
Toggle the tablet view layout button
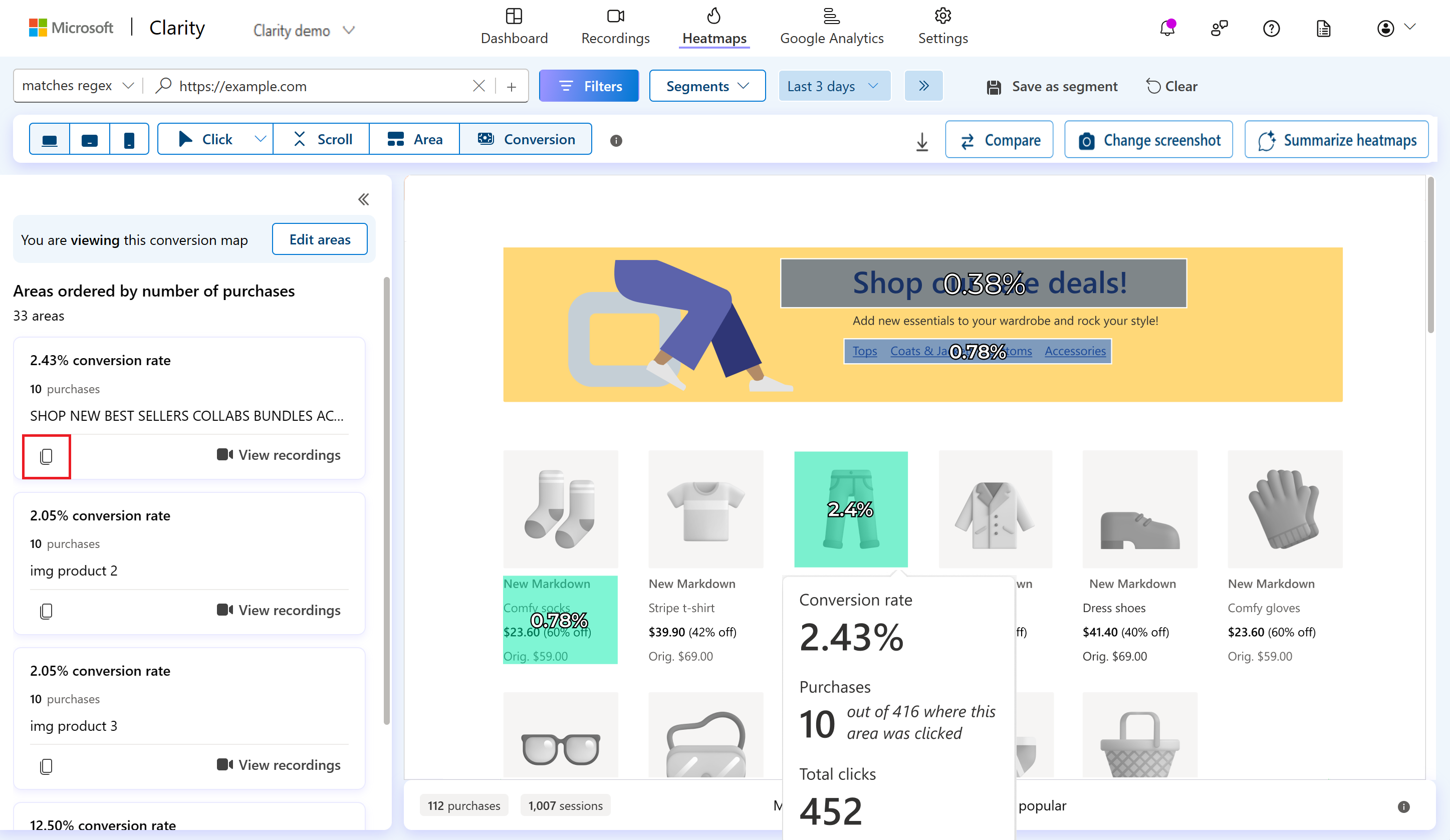point(90,138)
